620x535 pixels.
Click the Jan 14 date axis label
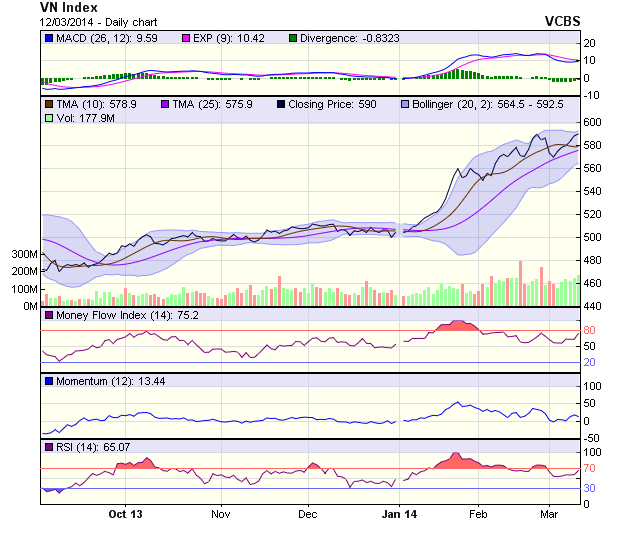(399, 514)
